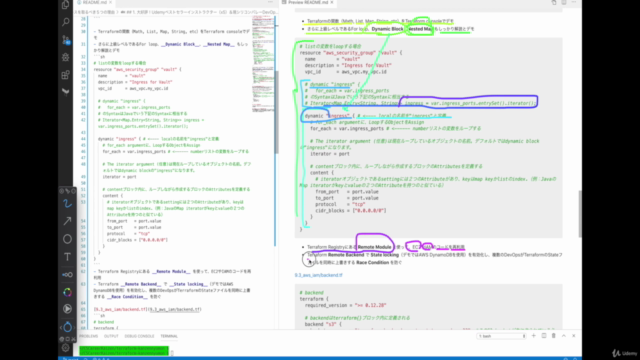Viewport: 640px width, 360px height.
Task: Click 'iterator = port' in preview code
Action: (330, 154)
